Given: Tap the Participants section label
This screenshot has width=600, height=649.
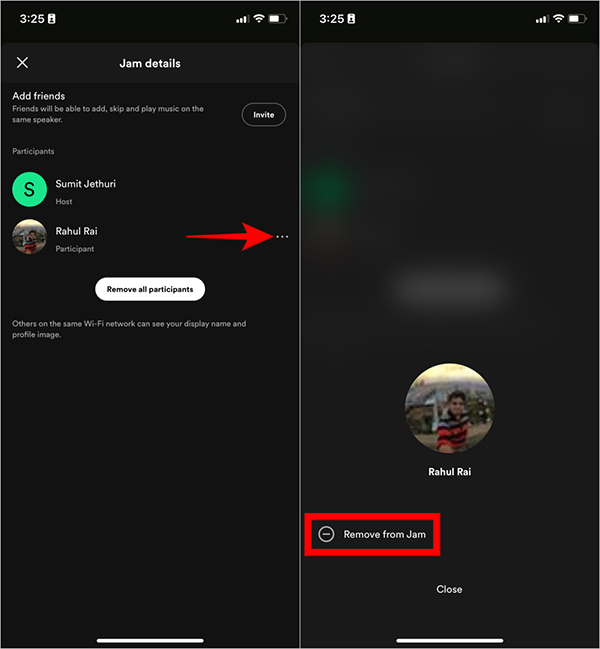Looking at the screenshot, I should pos(33,151).
